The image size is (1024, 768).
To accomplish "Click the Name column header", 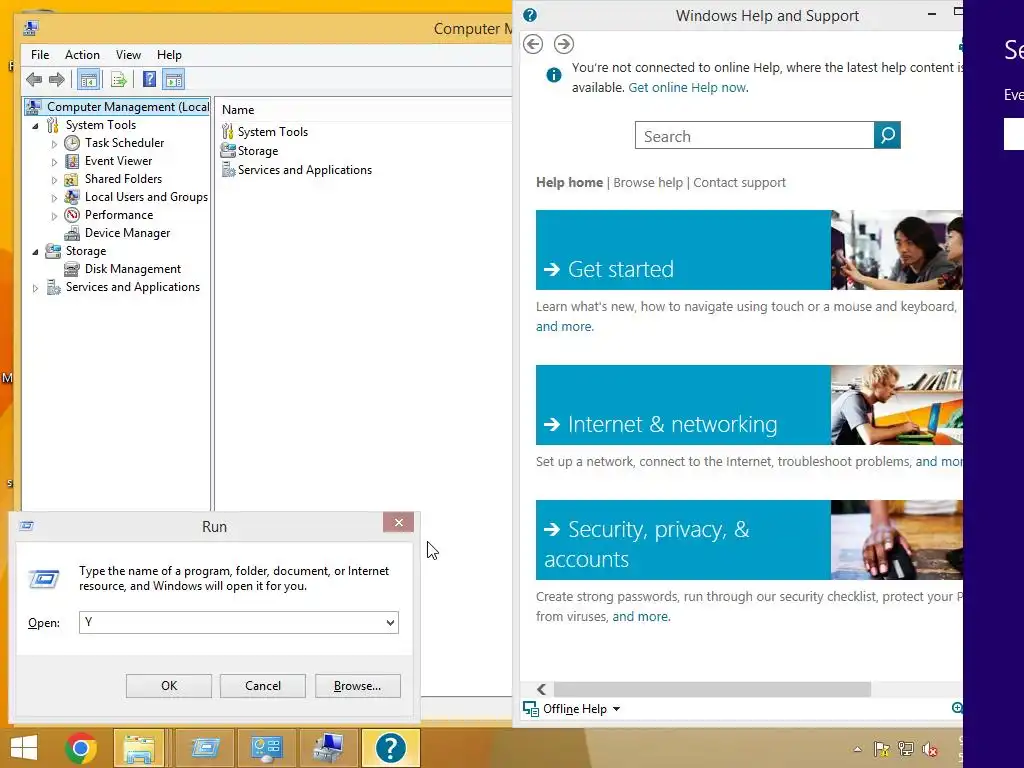I will click(x=238, y=110).
